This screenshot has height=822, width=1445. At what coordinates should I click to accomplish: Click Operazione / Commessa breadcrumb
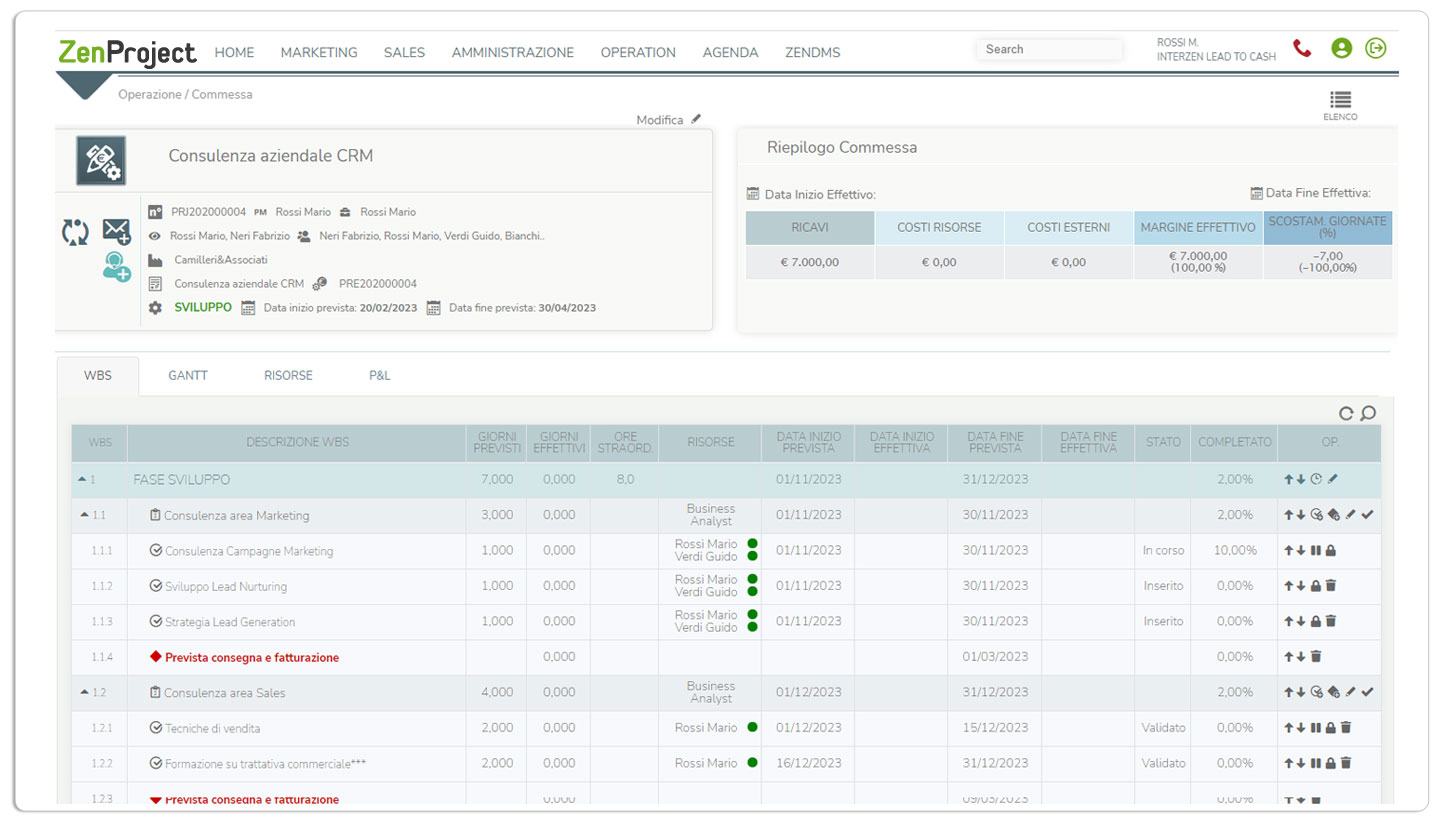point(185,95)
